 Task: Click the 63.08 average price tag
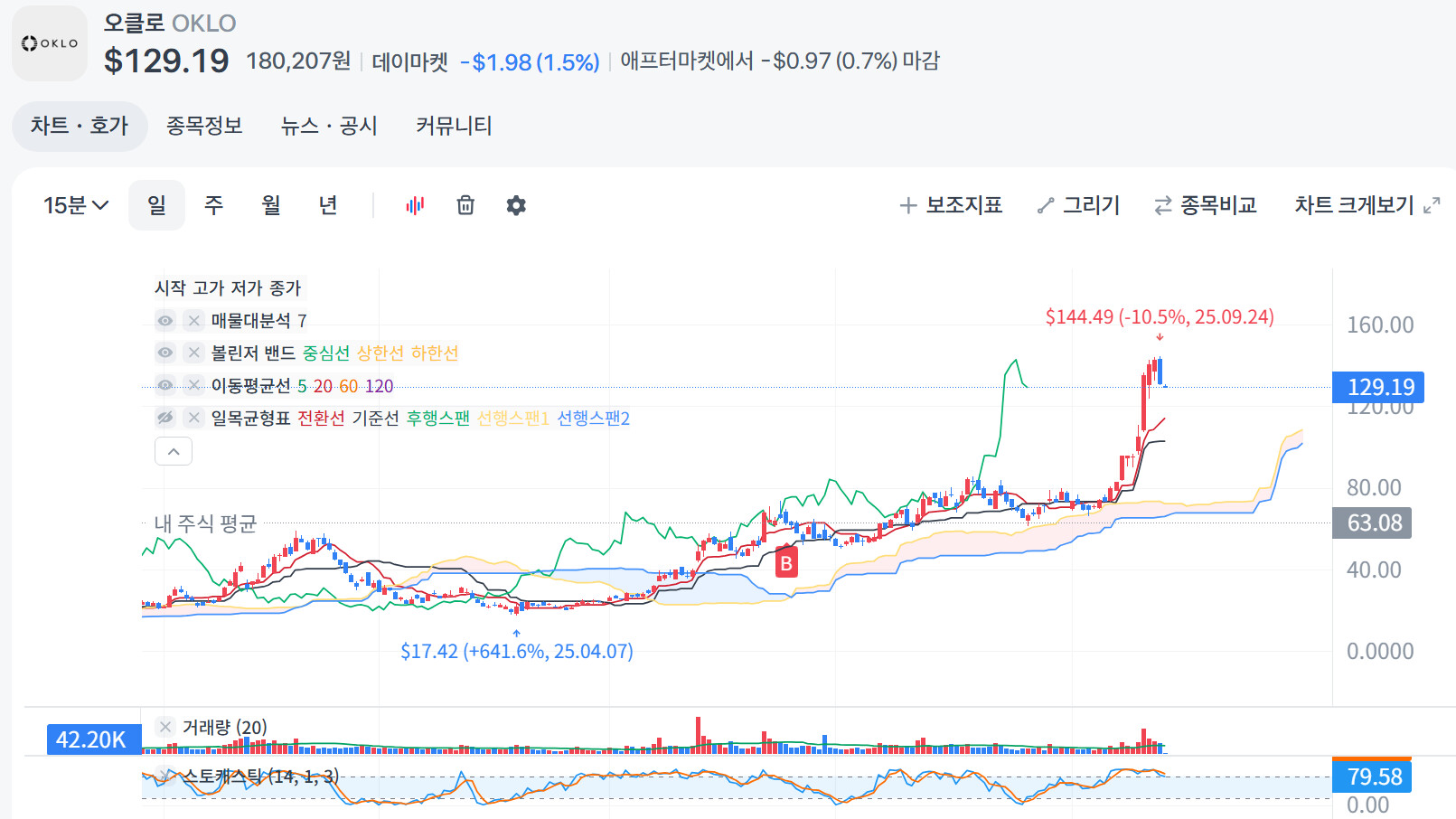coord(1373,522)
